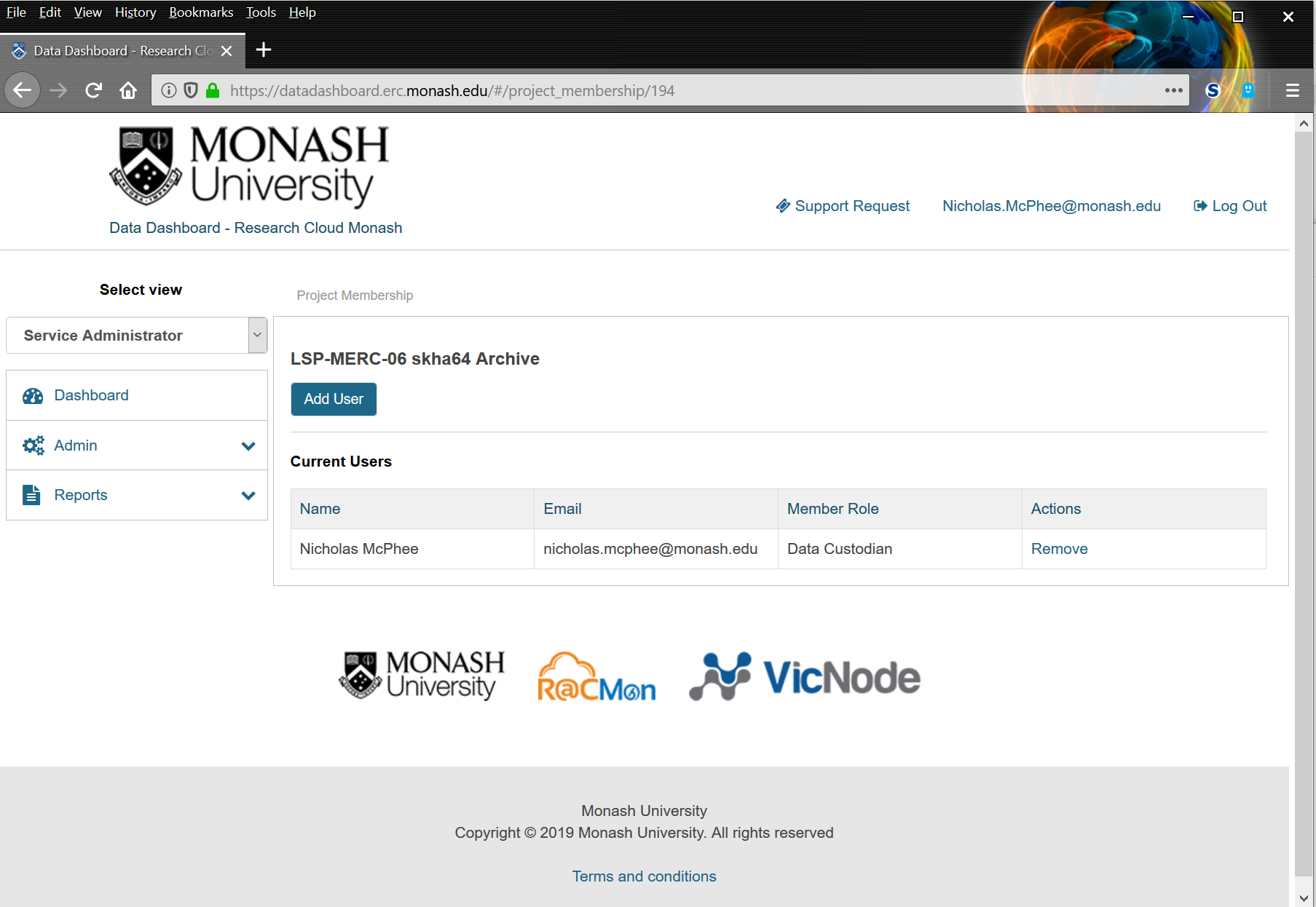
Task: Remove Nicholas McPhee from the project
Action: [1059, 549]
